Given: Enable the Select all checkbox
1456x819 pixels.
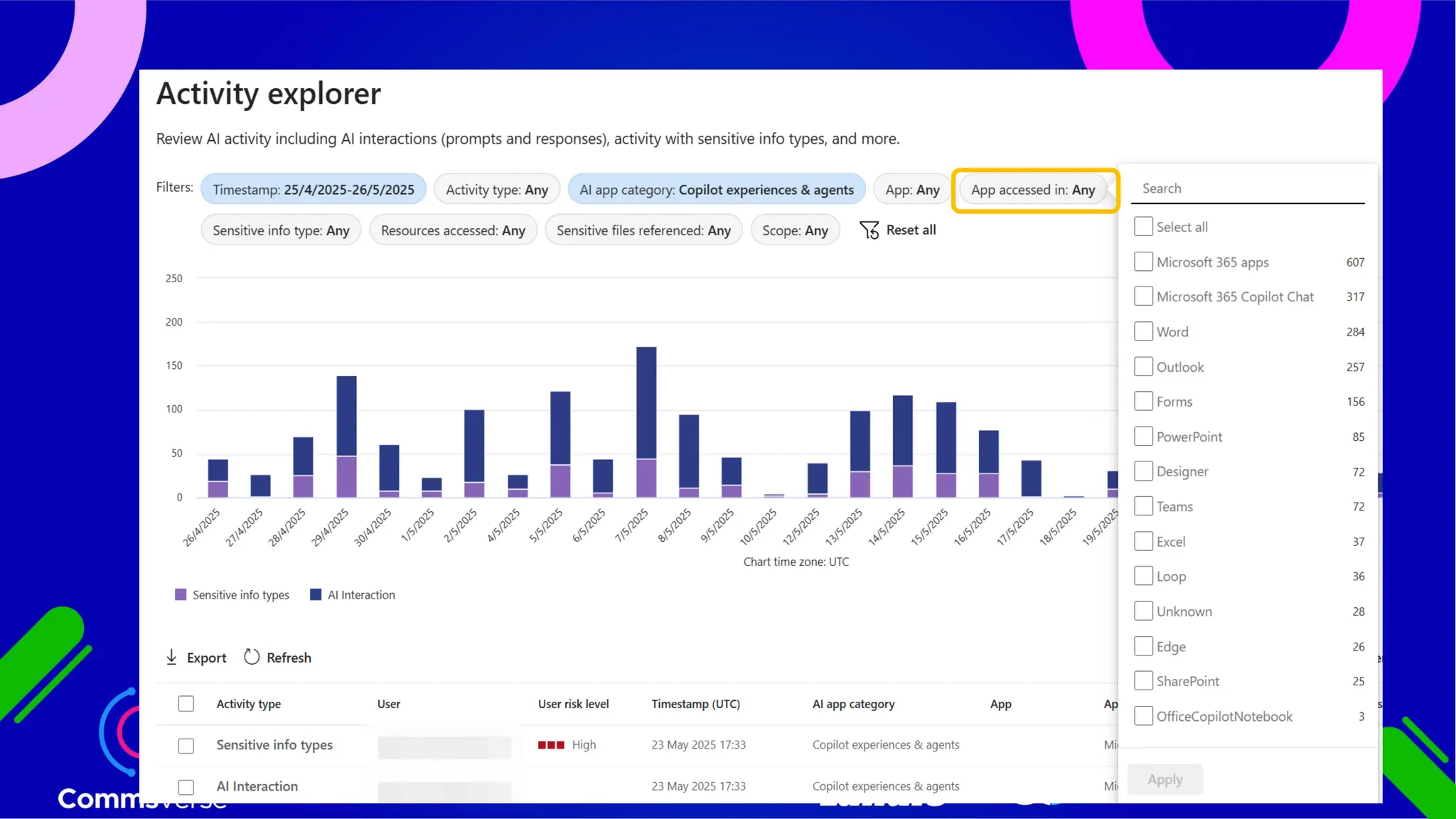Looking at the screenshot, I should [x=1143, y=227].
